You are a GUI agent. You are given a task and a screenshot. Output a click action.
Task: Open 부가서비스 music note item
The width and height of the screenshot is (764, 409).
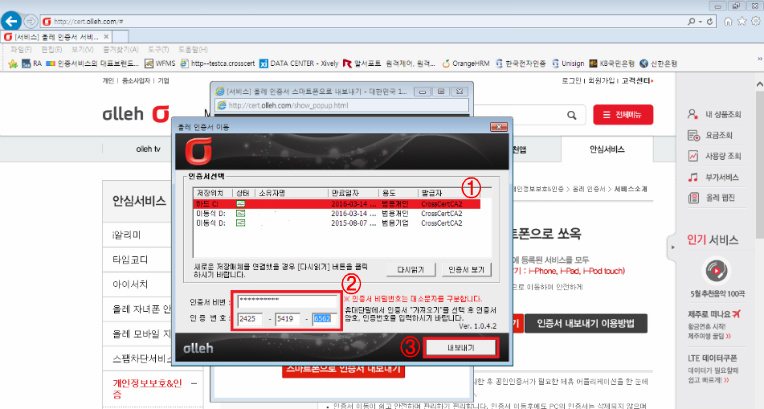point(713,177)
